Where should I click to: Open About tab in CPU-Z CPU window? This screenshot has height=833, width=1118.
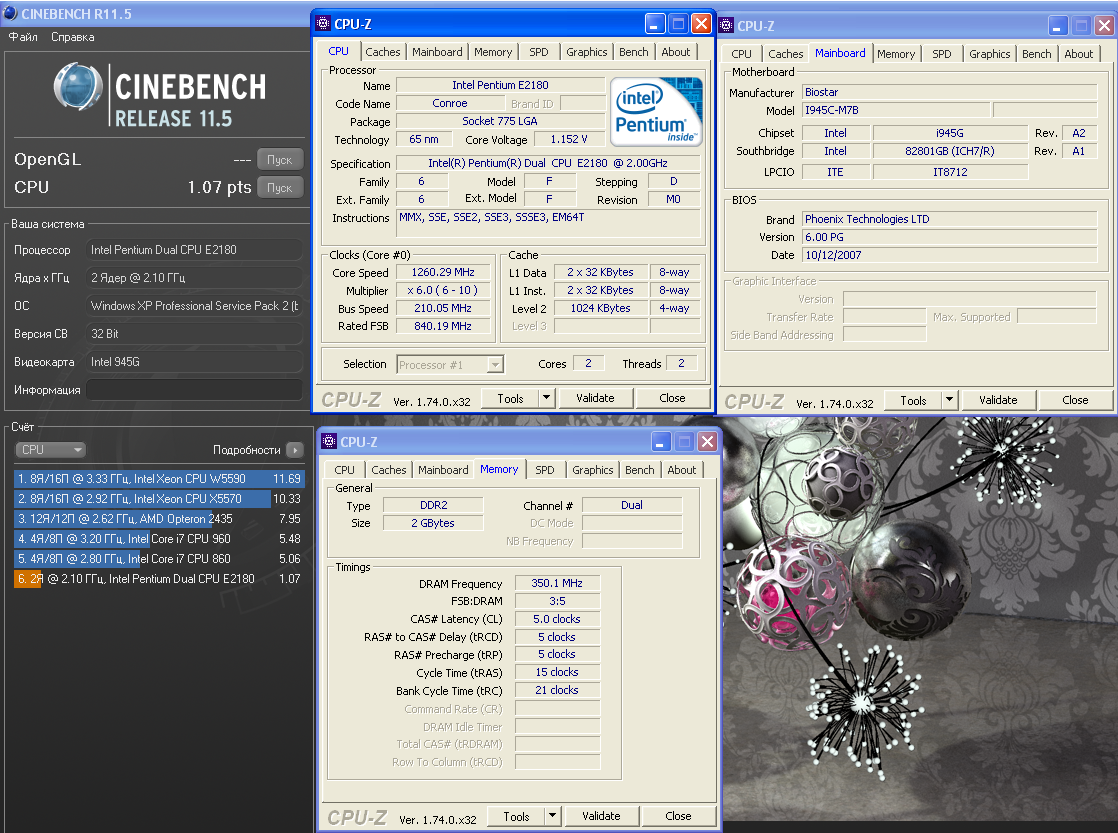click(675, 52)
